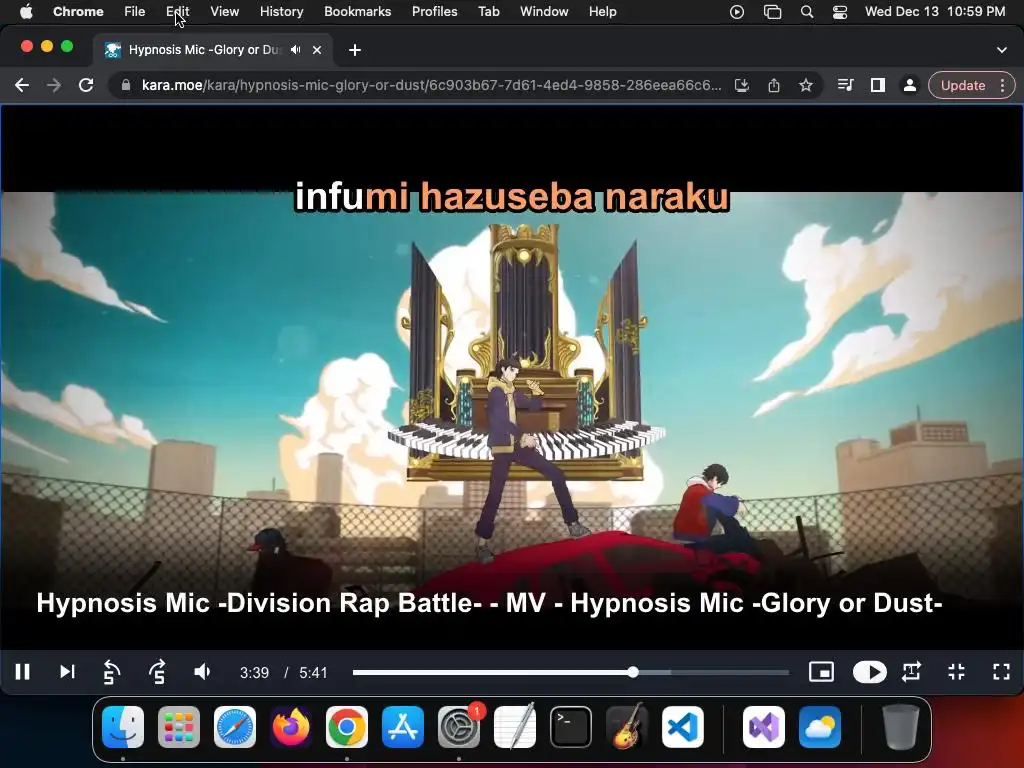The image size is (1024, 768).
Task: Expand the tab search chevron
Action: pos(1002,50)
